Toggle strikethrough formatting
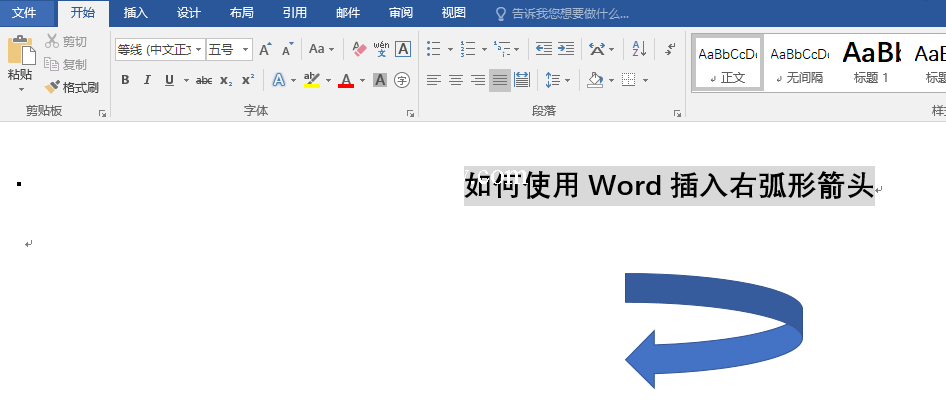This screenshot has width=946, height=405. [204, 80]
